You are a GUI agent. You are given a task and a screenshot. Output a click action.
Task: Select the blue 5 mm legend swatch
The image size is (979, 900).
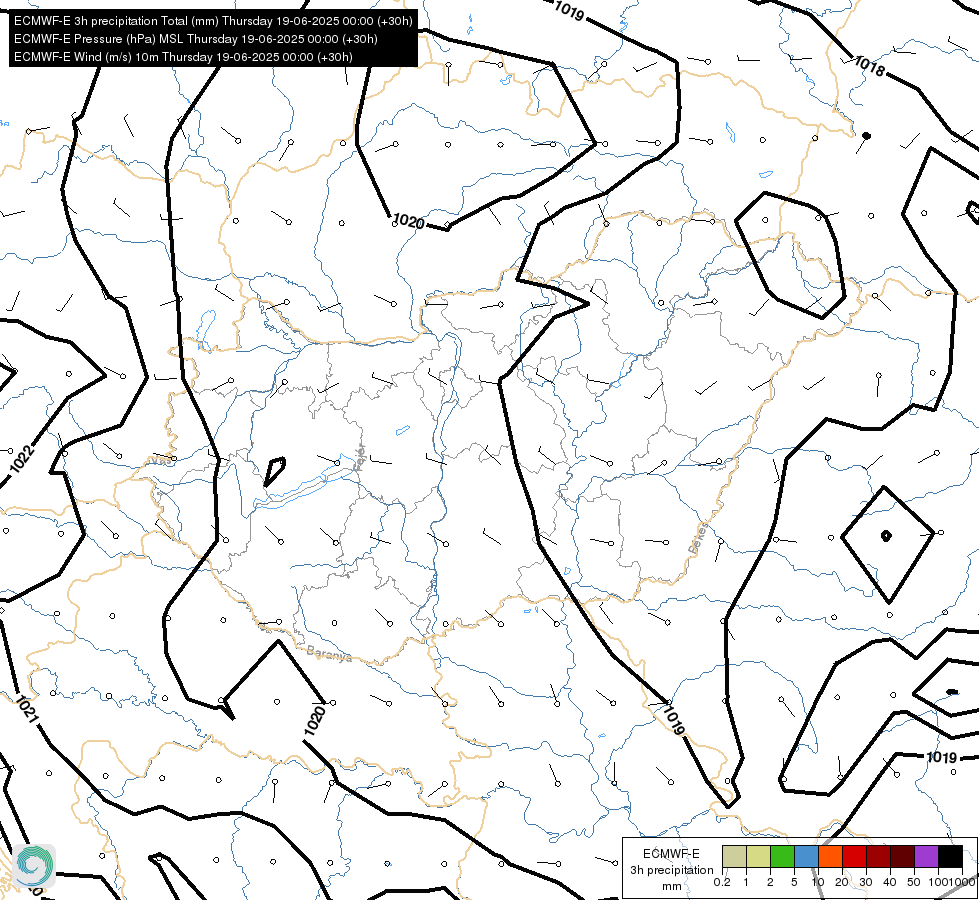coord(806,857)
